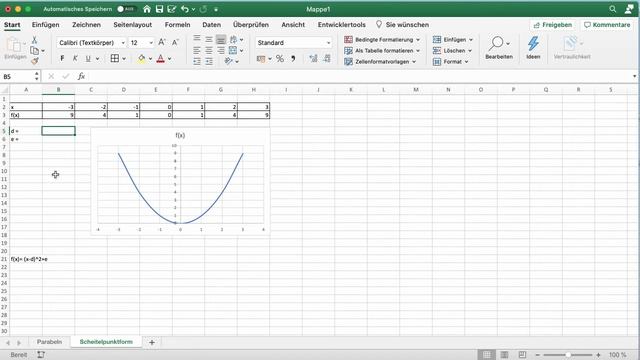Screen dimensions: 640x360
Task: Open Als Tabelle formatieren menu
Action: coord(382,51)
